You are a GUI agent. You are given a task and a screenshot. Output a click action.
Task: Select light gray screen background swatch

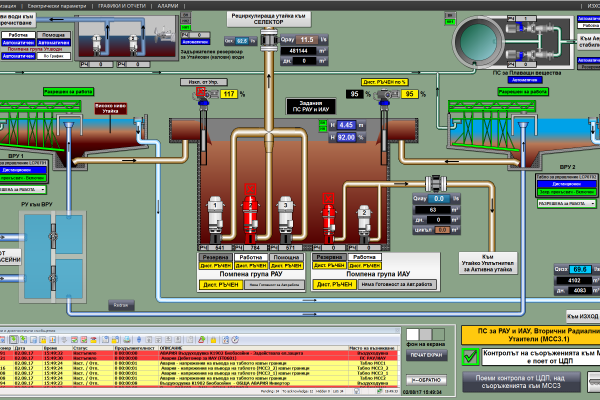click(426, 334)
